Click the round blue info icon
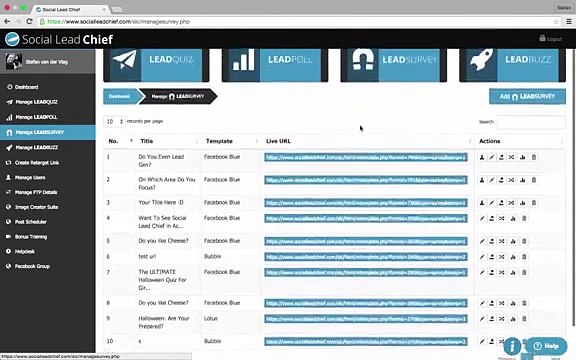Viewport: 576px width, 360px height. [x=512, y=346]
